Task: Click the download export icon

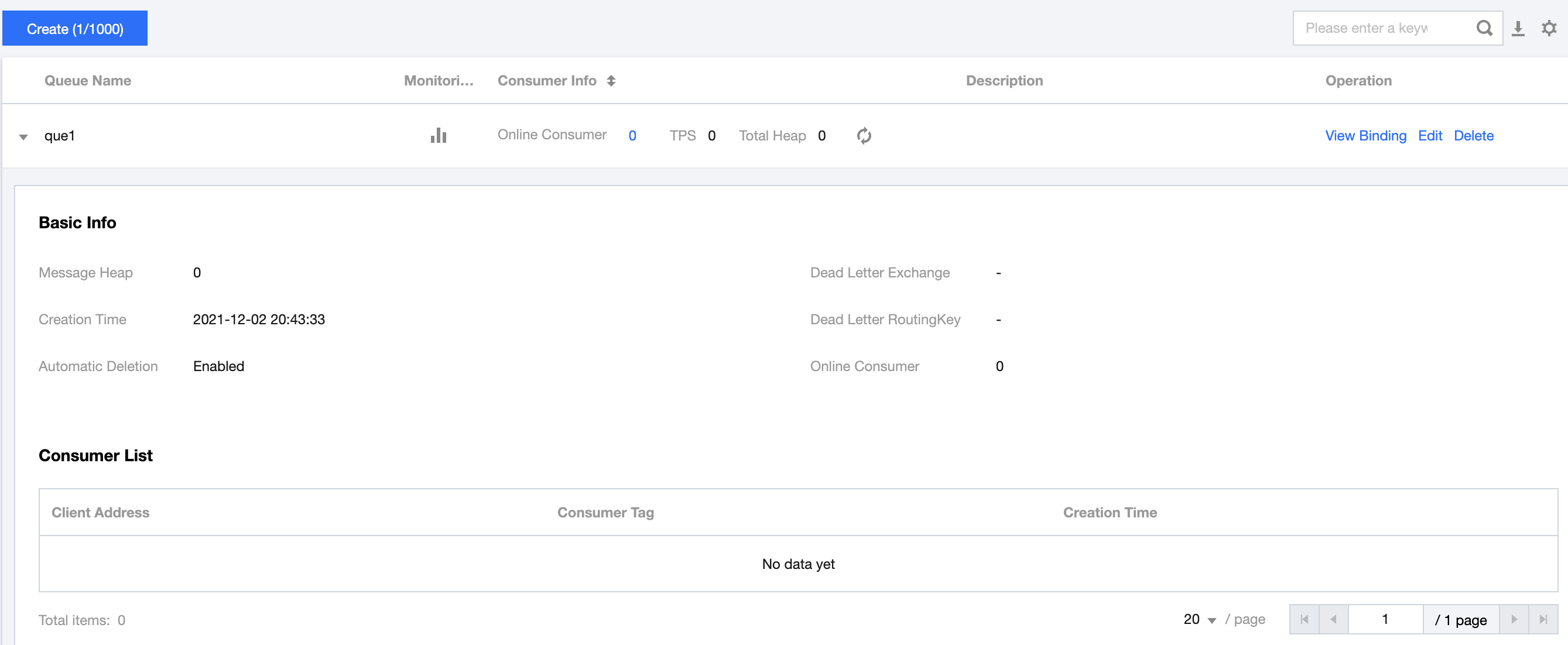Action: pos(1518,28)
